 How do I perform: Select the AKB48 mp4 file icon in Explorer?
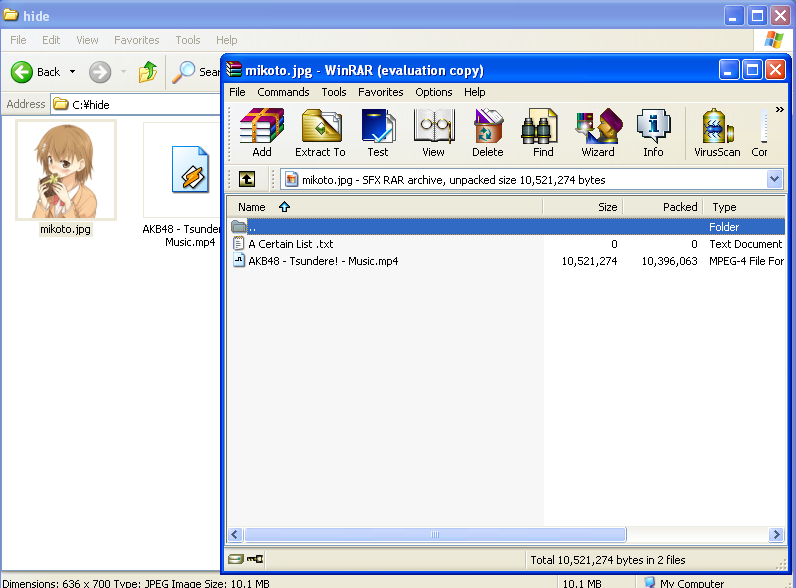(190, 170)
